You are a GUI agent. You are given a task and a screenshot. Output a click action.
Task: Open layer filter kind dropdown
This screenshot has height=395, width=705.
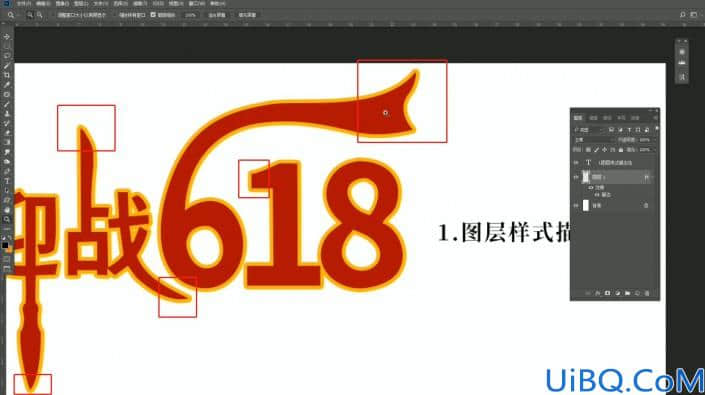point(588,130)
